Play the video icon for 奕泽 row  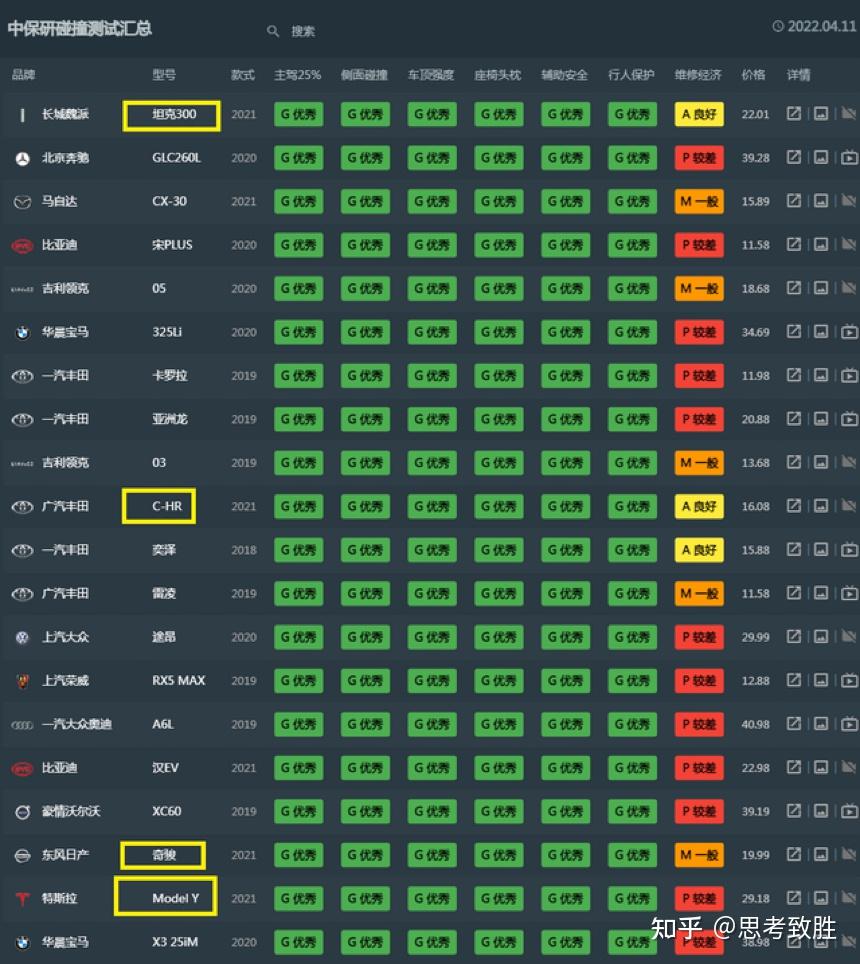point(849,550)
